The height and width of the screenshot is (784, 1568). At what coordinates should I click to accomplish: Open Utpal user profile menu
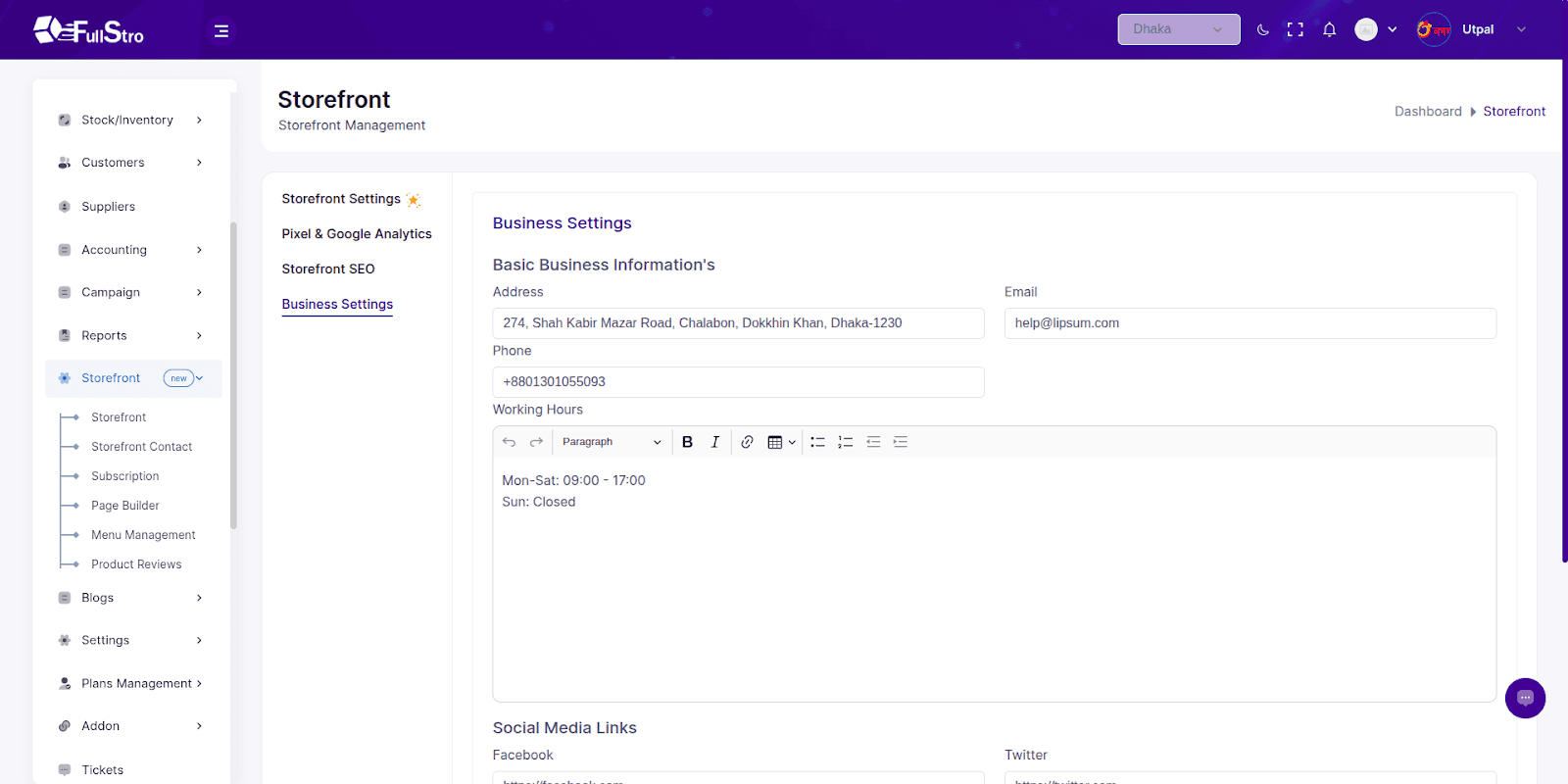pyautogui.click(x=1472, y=29)
